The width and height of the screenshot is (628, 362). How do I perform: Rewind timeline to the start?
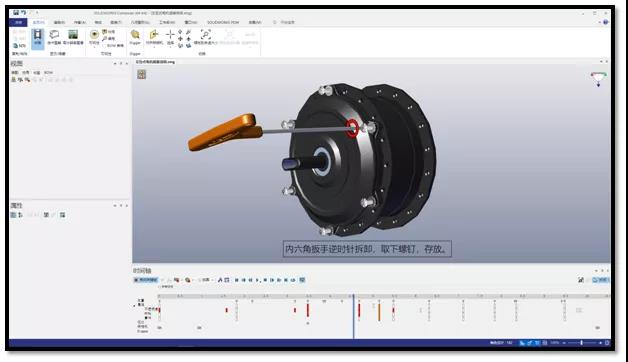(237, 280)
